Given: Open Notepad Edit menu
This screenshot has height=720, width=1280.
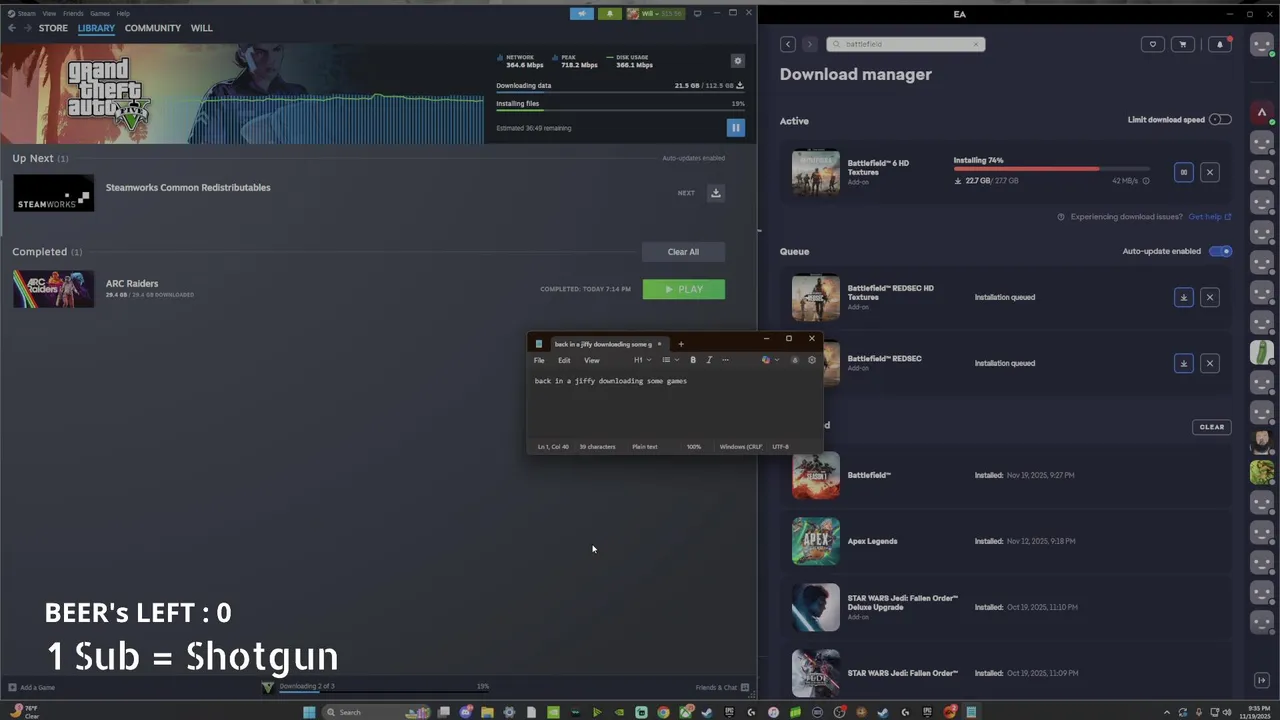Looking at the screenshot, I should (x=564, y=360).
